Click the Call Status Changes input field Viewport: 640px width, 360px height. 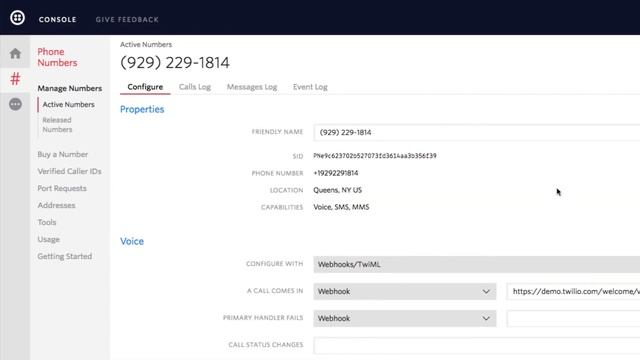coord(477,345)
